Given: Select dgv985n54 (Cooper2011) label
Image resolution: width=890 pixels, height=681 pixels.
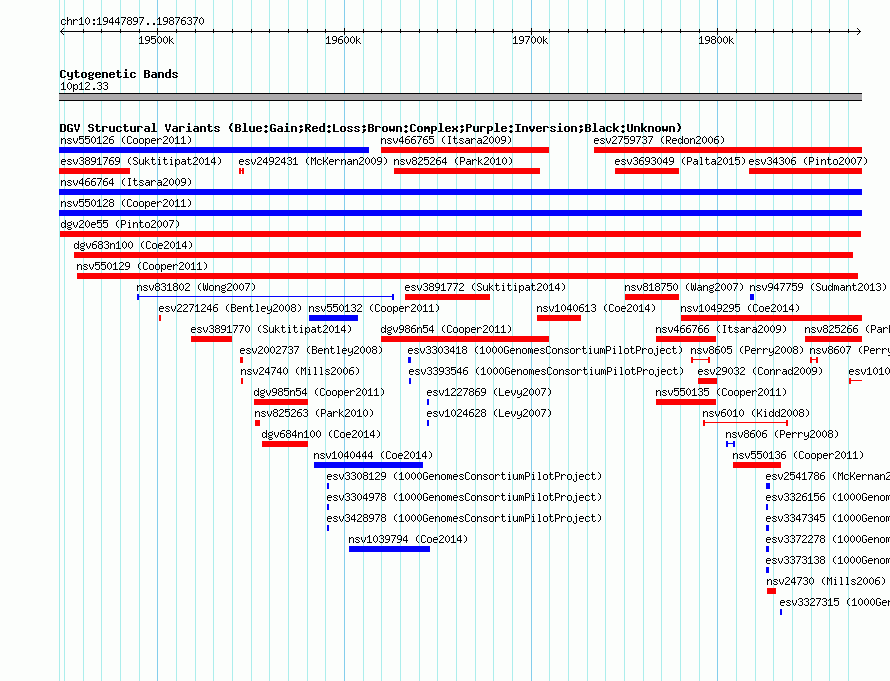Looking at the screenshot, I should tap(319, 392).
